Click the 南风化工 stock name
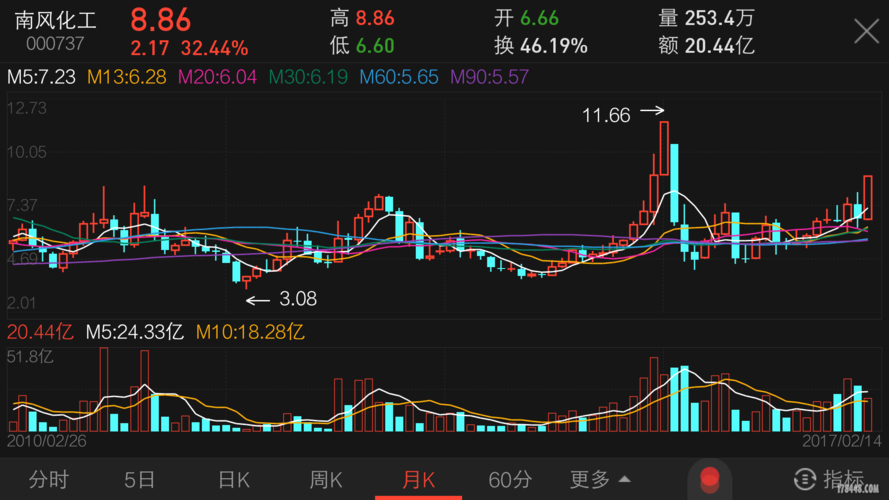 coord(56,20)
